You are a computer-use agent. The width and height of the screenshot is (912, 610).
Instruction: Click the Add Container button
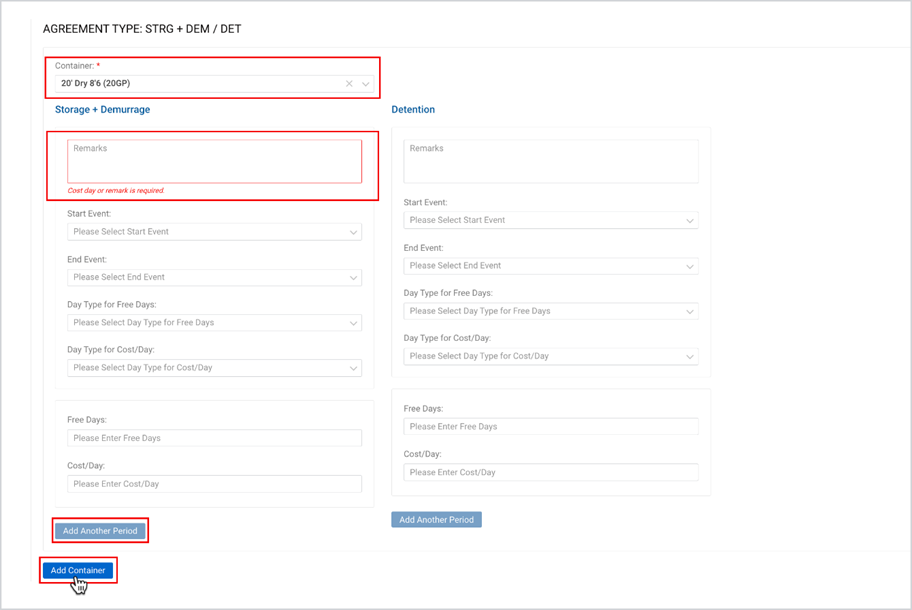pos(78,570)
